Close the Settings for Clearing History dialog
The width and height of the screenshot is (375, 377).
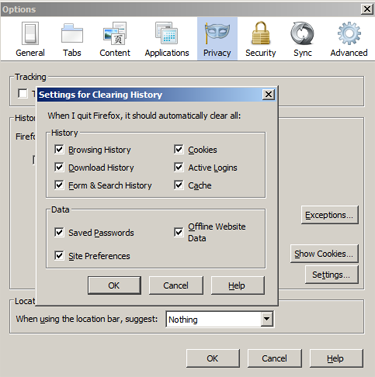[268, 95]
